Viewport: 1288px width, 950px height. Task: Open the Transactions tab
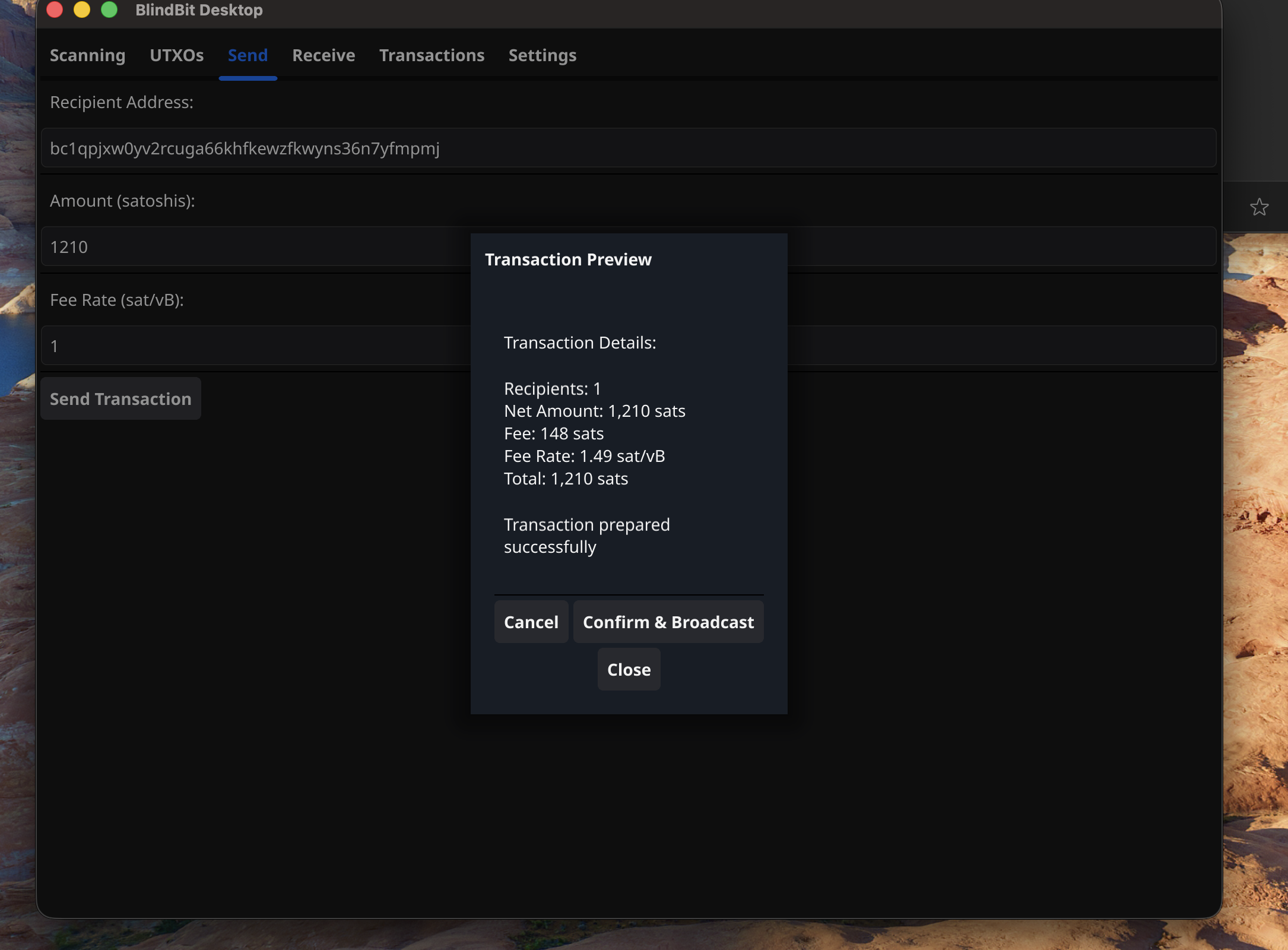[x=432, y=55]
